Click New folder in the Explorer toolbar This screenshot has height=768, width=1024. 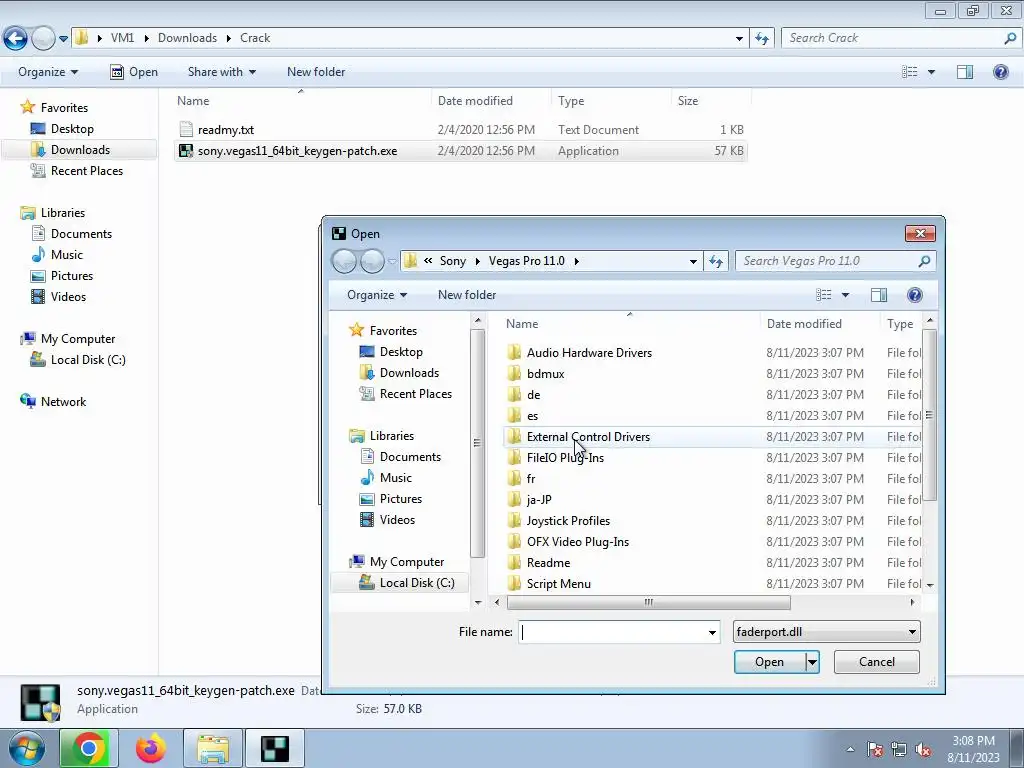click(x=316, y=72)
